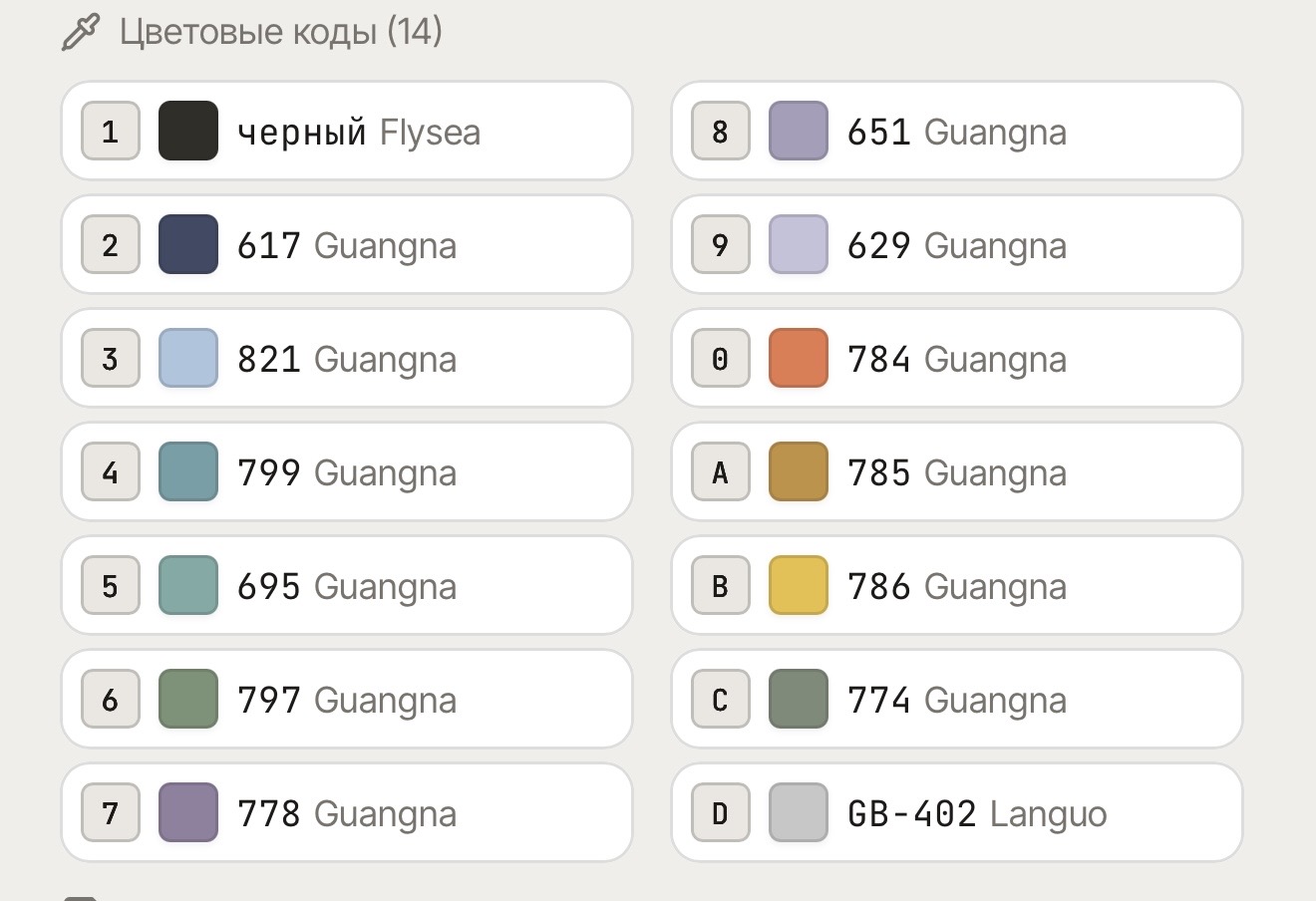This screenshot has height=901, width=1316.
Task: Select the orange 784 Guangna swatch
Action: tap(799, 358)
